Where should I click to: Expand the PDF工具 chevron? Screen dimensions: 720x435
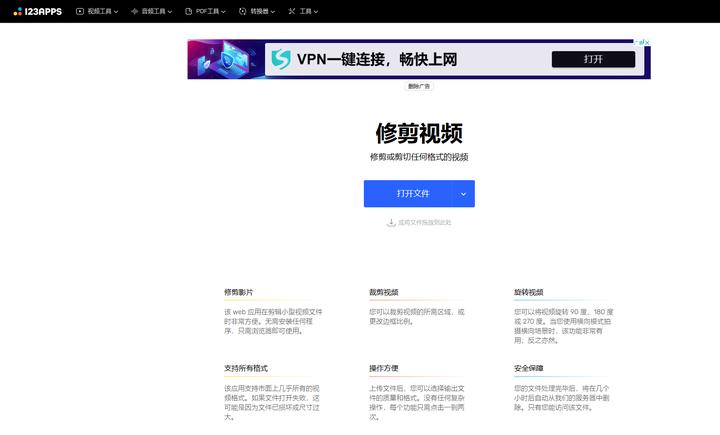pyautogui.click(x=223, y=12)
